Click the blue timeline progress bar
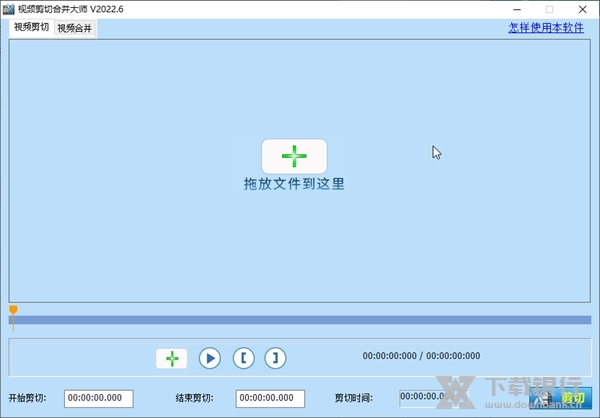This screenshot has height=418, width=600. [300, 320]
